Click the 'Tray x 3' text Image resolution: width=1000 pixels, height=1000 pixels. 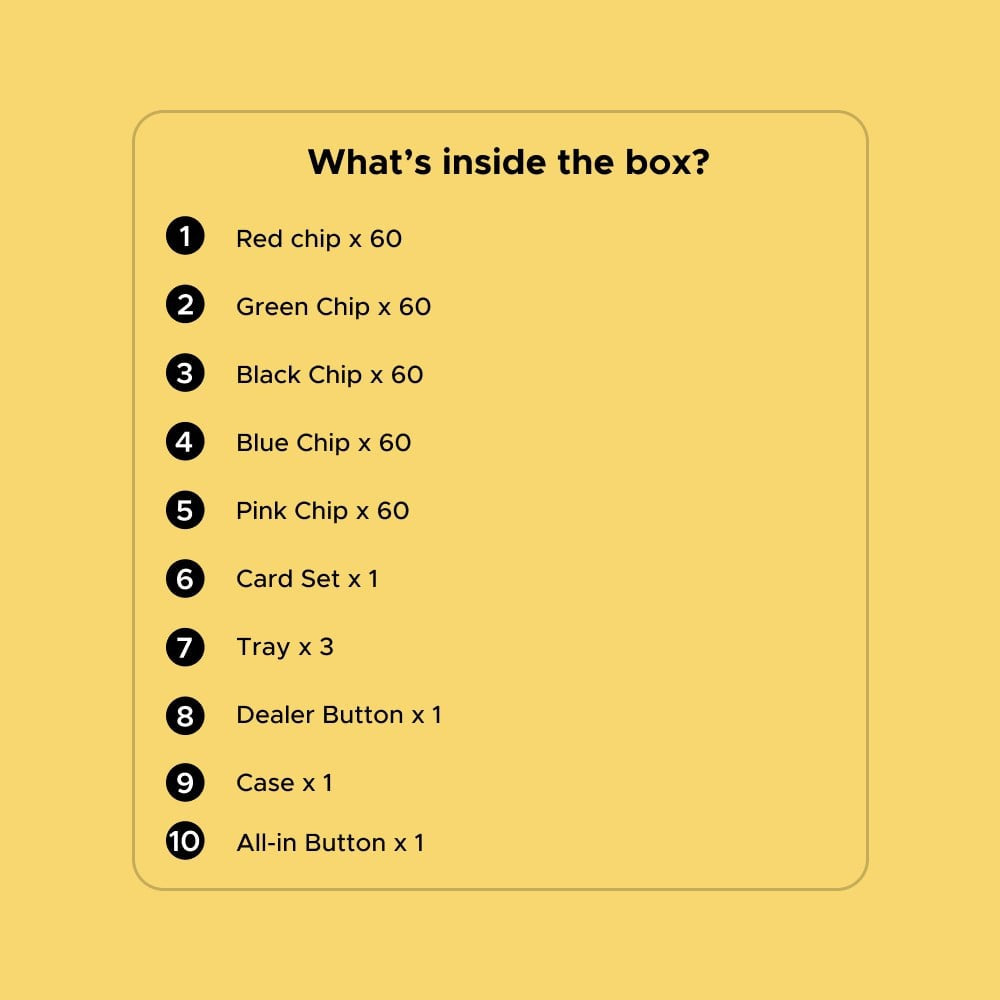tap(285, 647)
